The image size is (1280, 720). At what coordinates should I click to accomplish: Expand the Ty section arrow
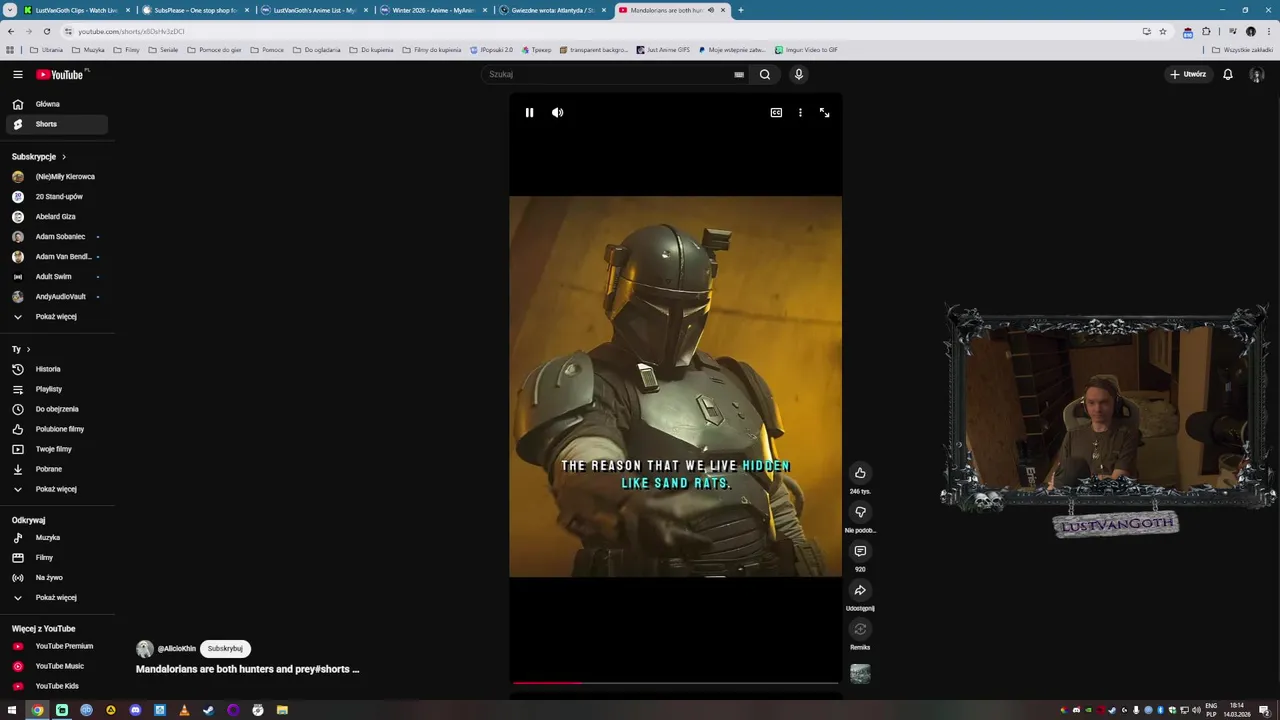(x=28, y=349)
